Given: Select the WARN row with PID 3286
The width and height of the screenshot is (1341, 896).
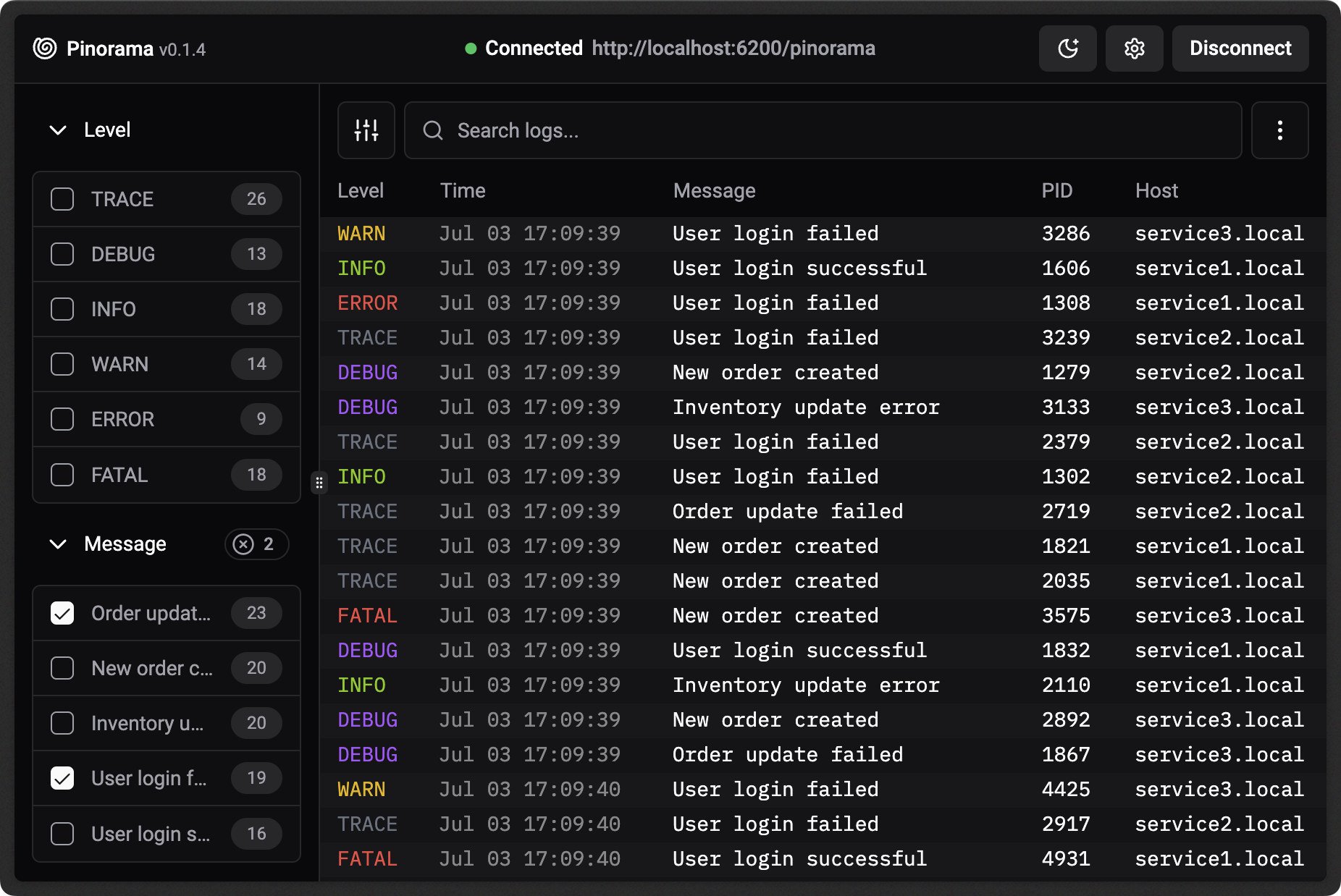Looking at the screenshot, I should [x=823, y=234].
